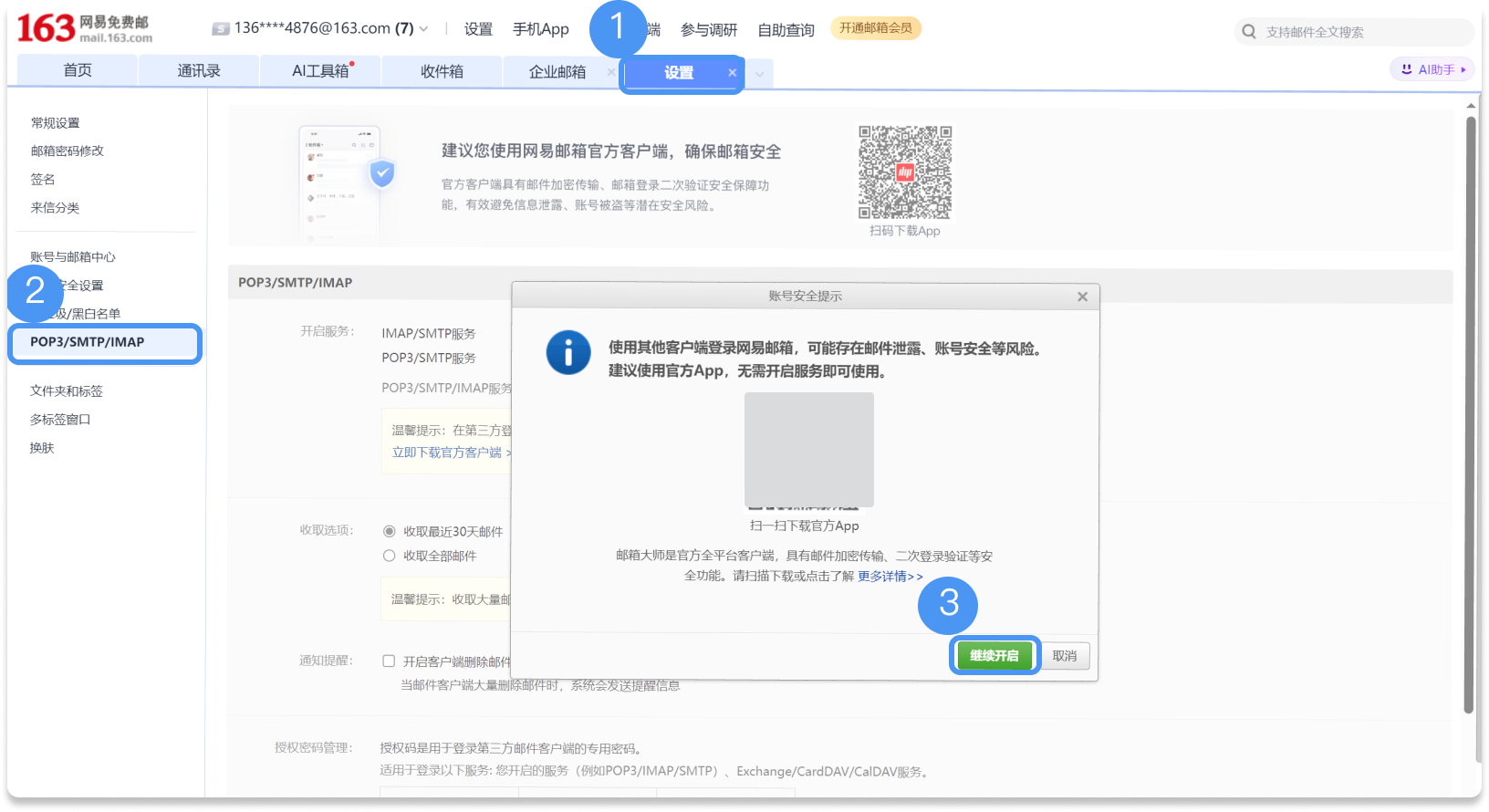This screenshot has width=1489, height=812.
Task: Click the 立即下载官方客户端 link
Action: pos(452,453)
